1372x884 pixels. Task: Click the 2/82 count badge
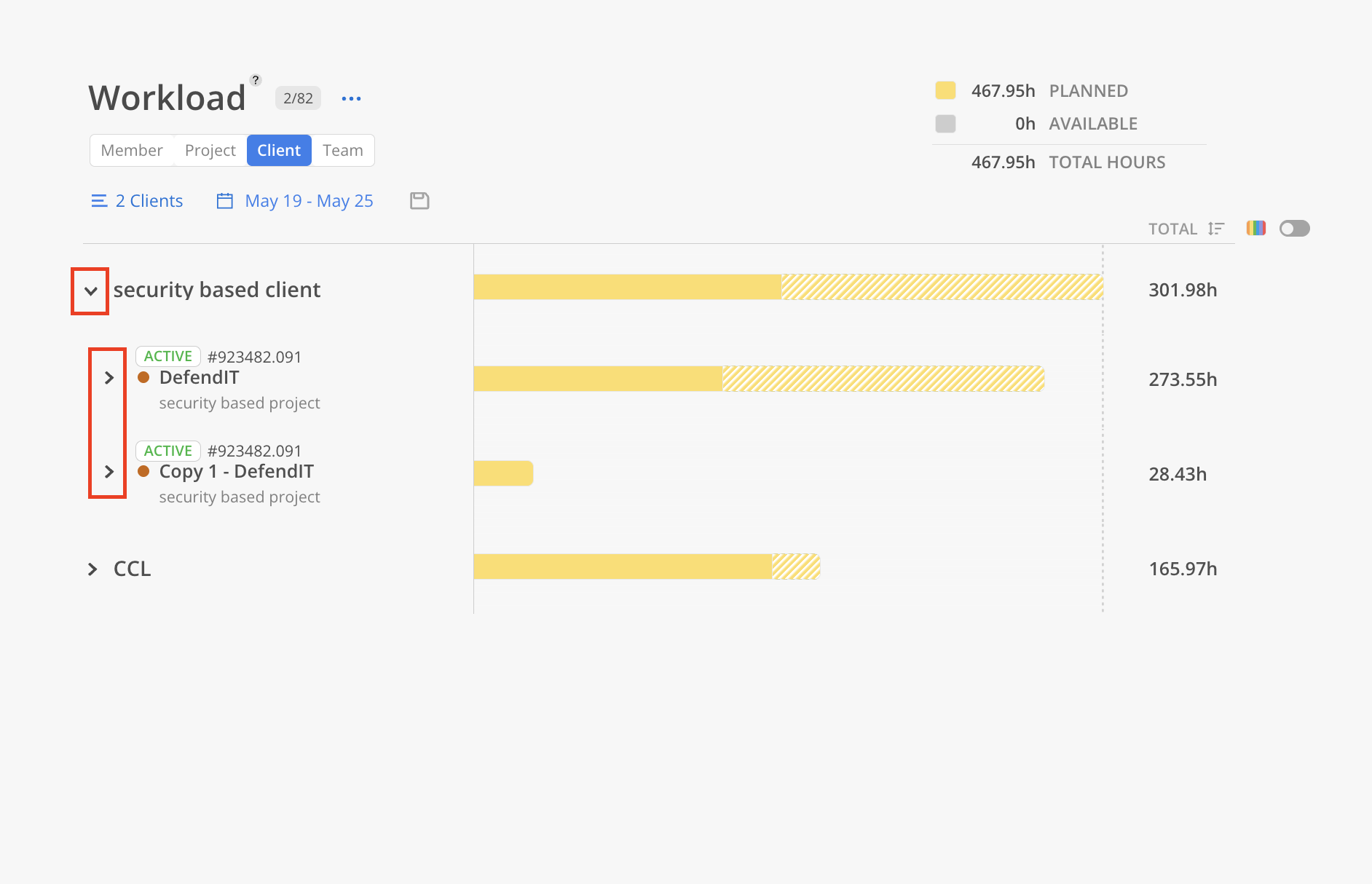click(298, 98)
